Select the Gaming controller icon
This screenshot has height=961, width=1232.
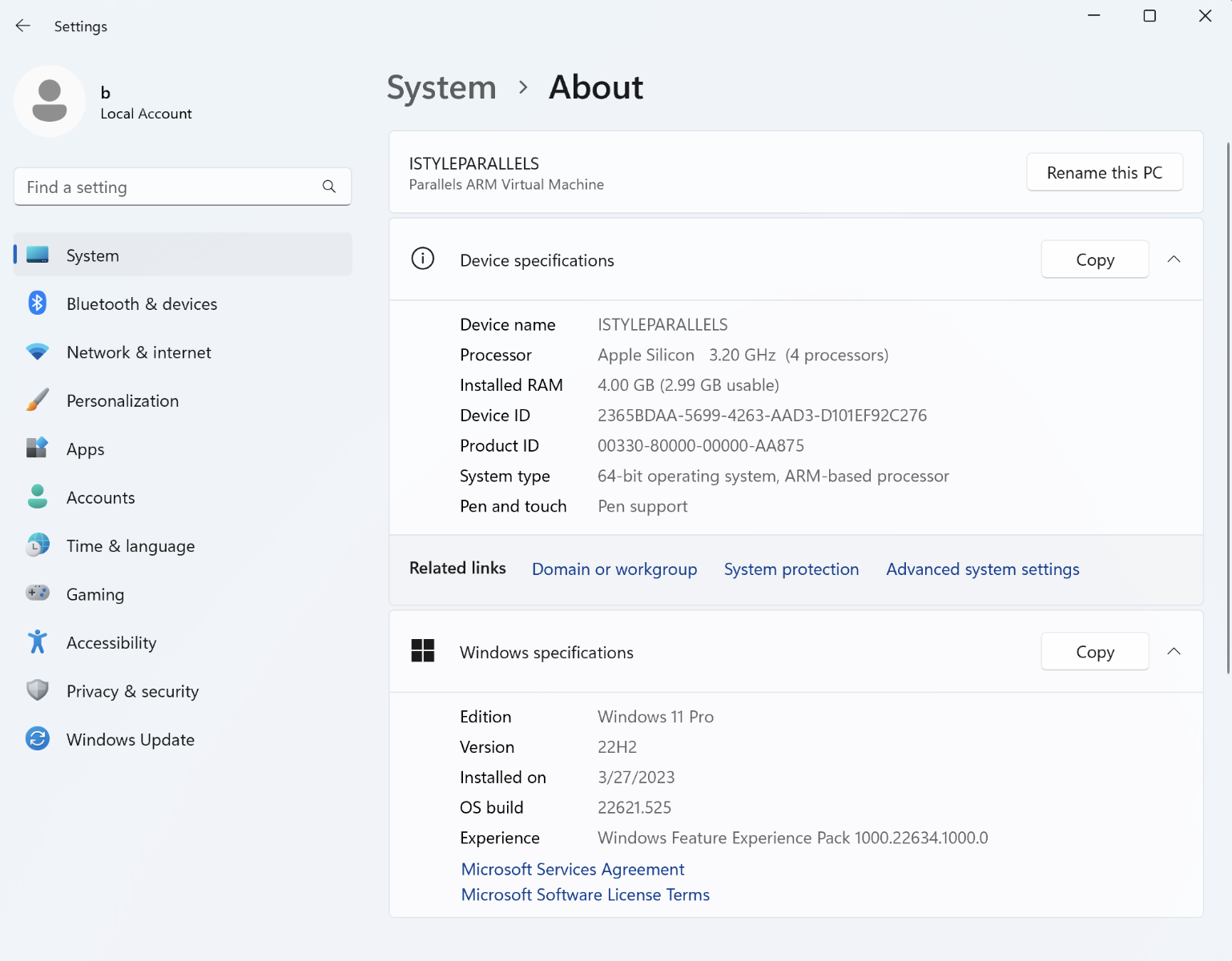(x=38, y=593)
